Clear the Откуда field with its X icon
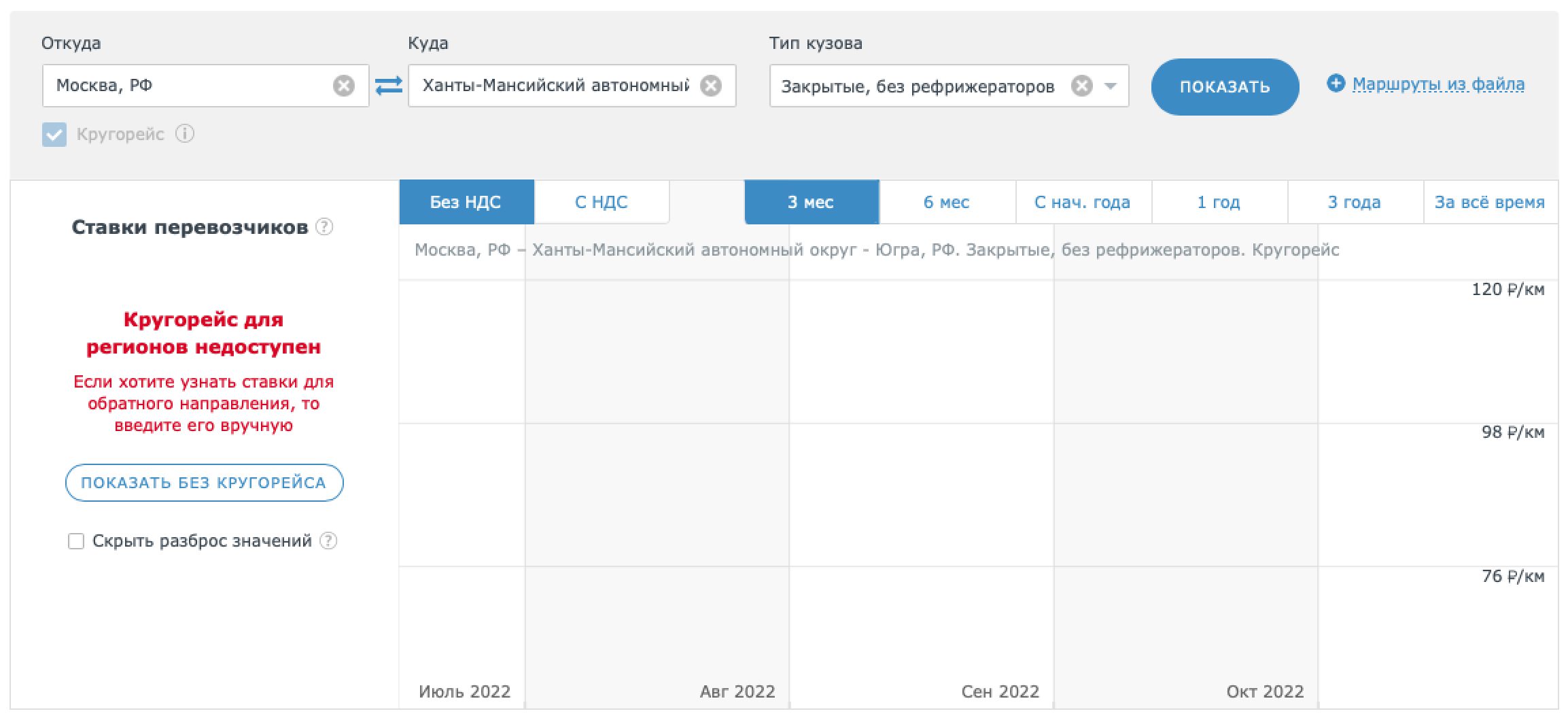 pos(343,86)
